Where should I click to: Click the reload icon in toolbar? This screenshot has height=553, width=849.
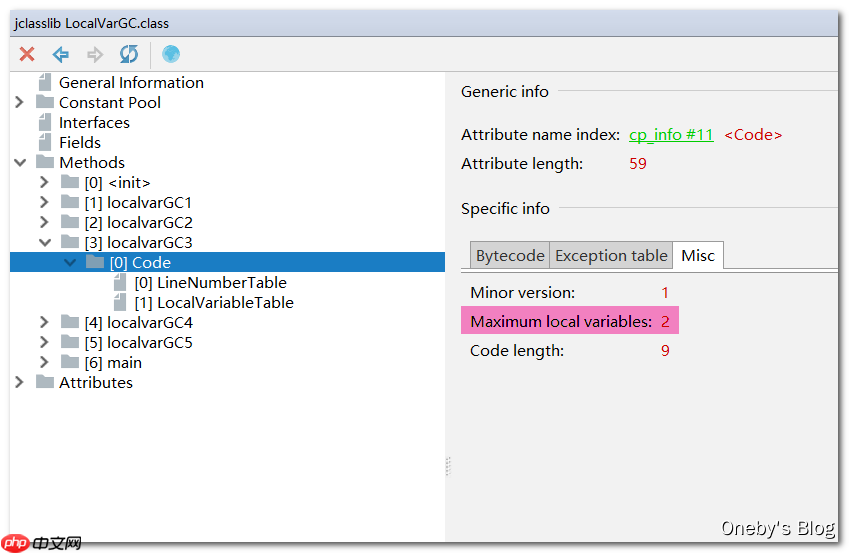pos(129,54)
